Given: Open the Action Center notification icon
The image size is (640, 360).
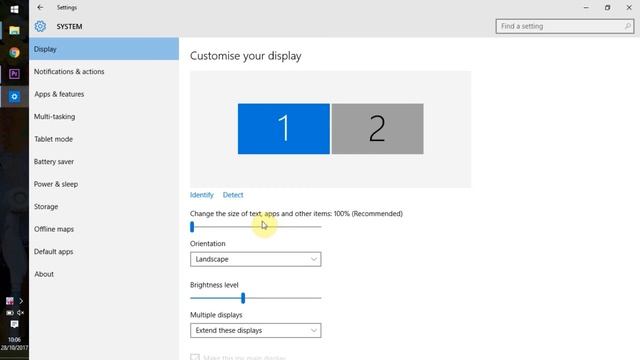Looking at the screenshot, I should pos(14,324).
